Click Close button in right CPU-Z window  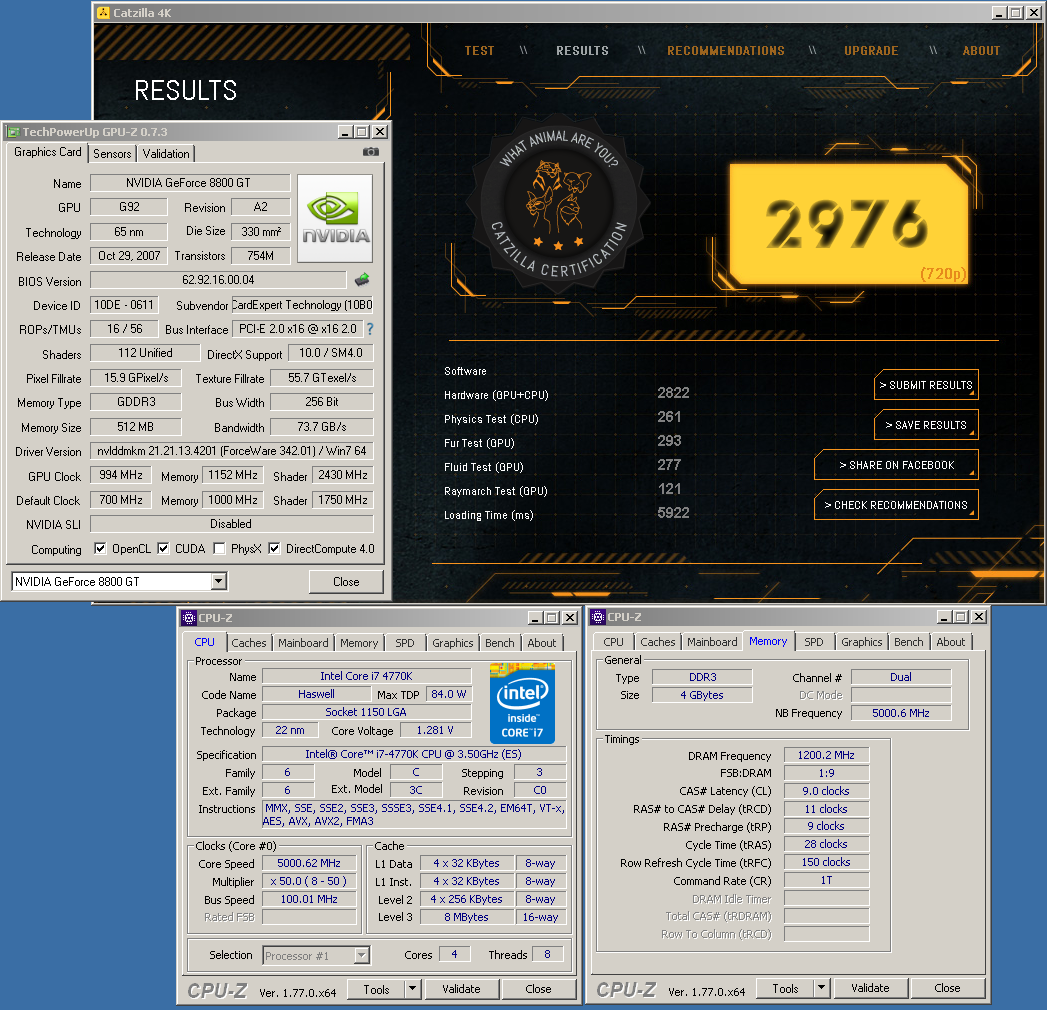point(947,988)
